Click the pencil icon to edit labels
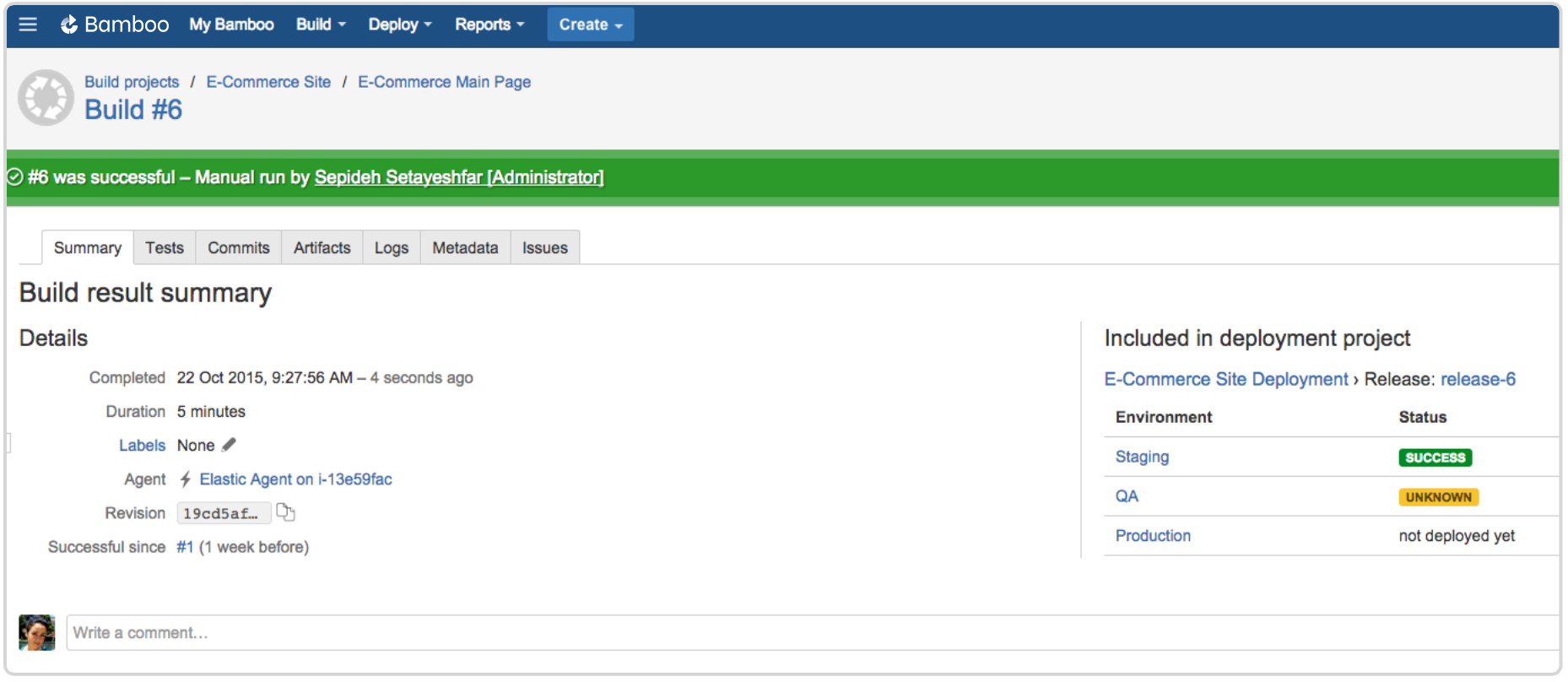 coord(229,445)
